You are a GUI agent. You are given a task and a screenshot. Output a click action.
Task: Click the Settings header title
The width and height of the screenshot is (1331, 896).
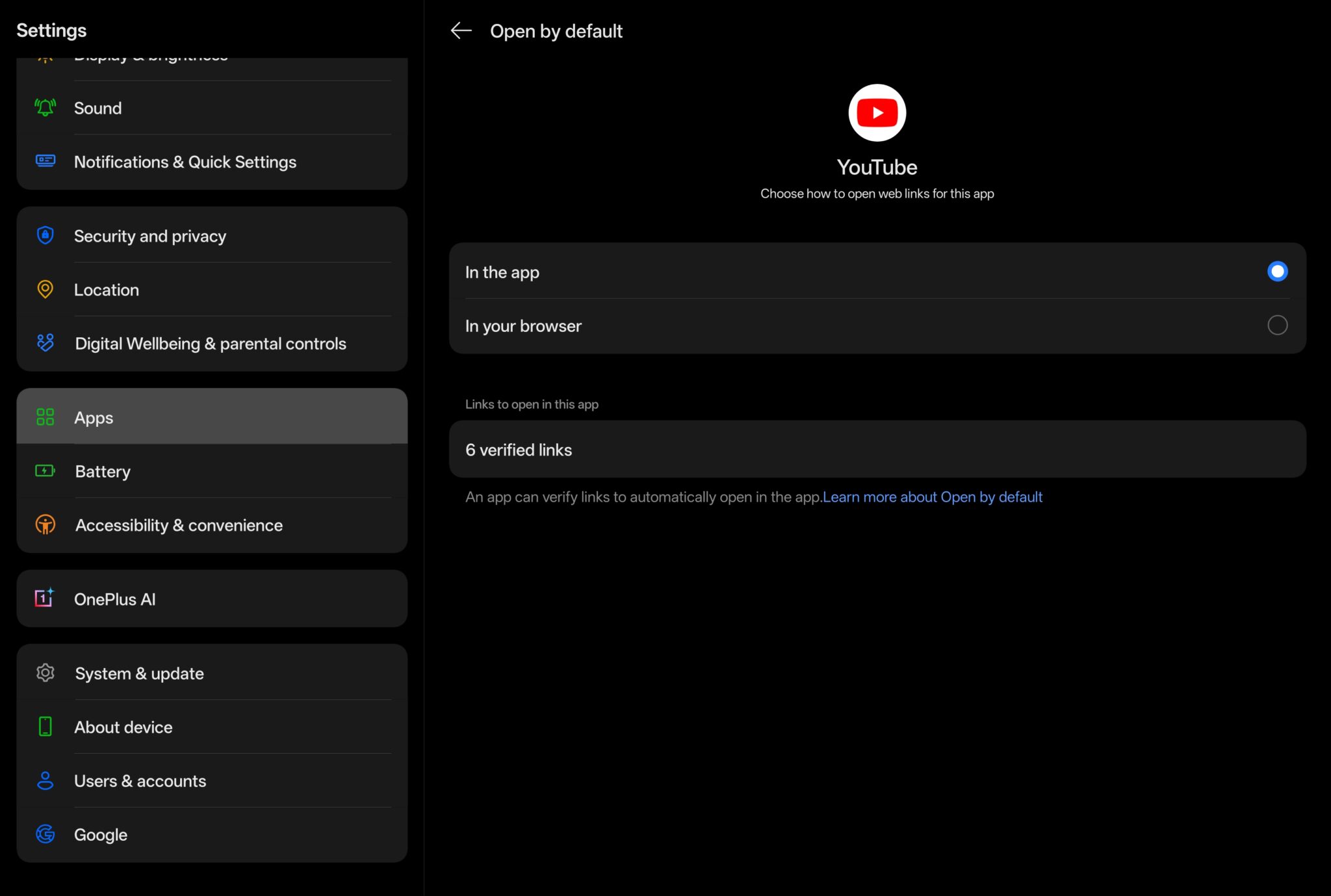tap(51, 31)
